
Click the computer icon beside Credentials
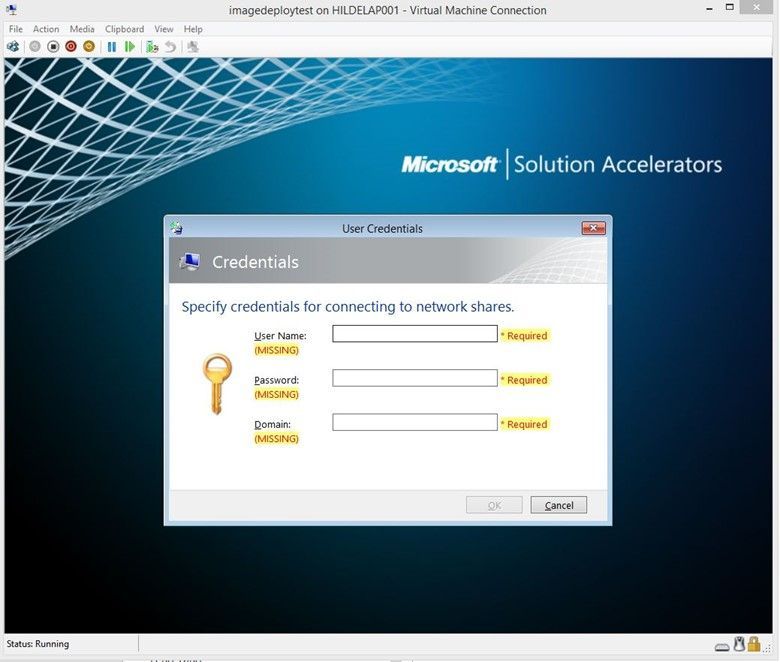coord(190,262)
